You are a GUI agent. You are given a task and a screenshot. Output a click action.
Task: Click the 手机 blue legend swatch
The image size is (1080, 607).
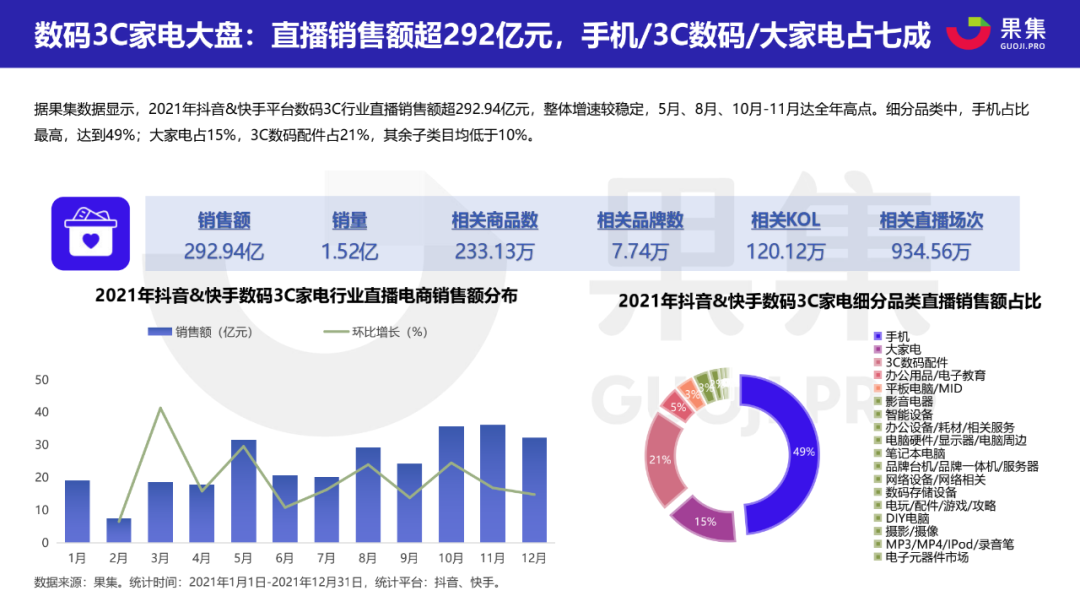point(878,336)
